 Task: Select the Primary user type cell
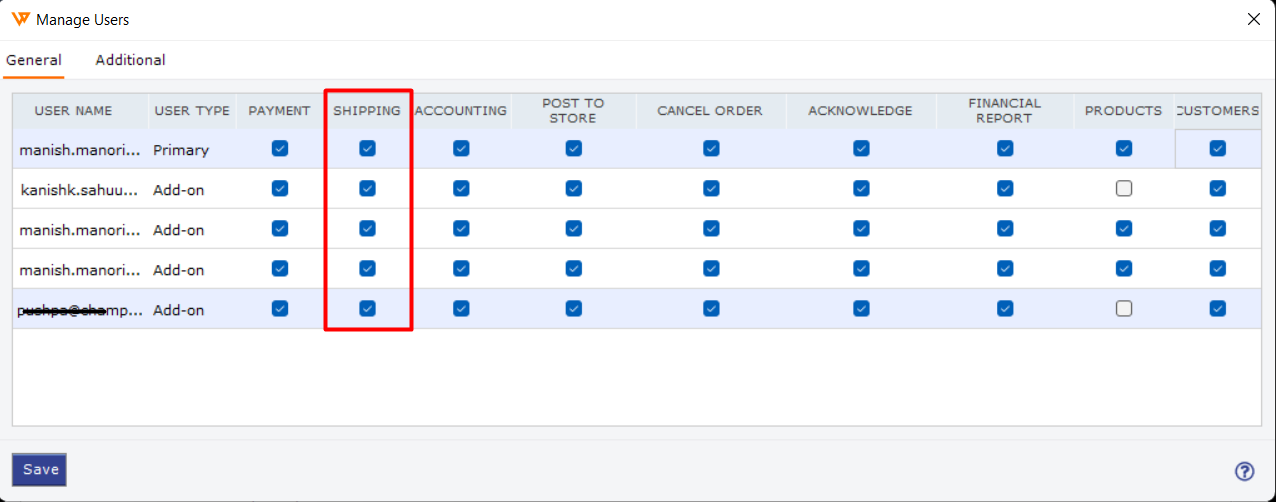coord(192,149)
